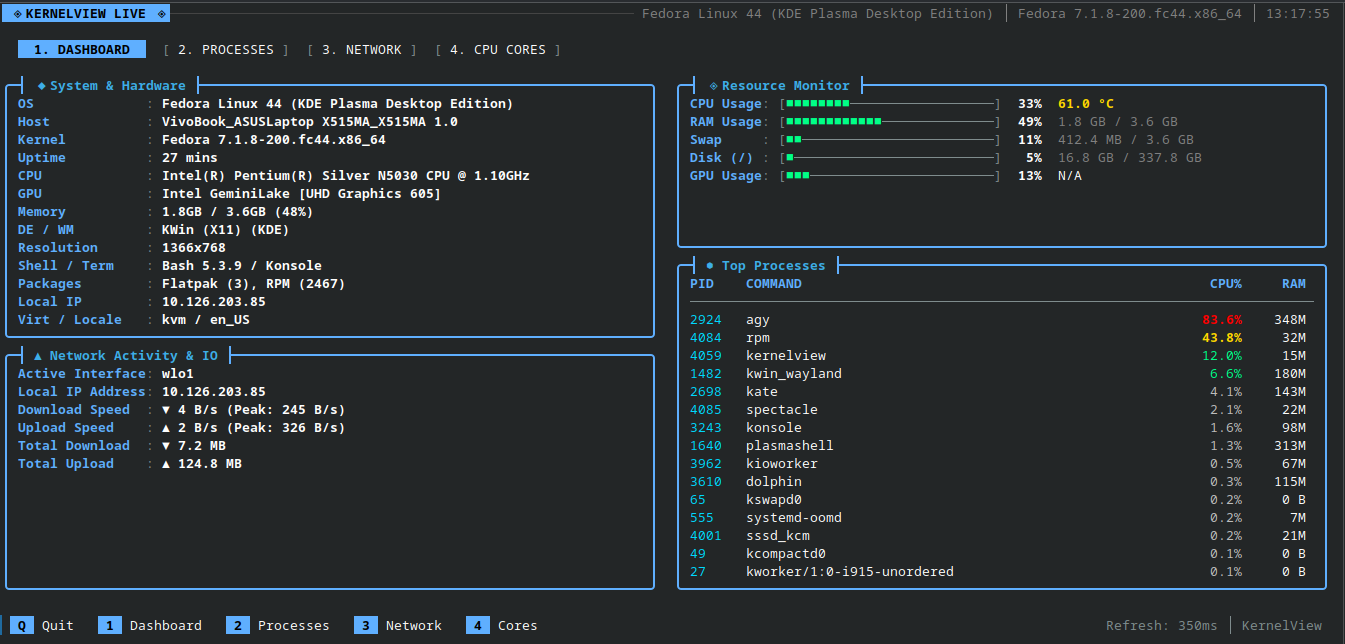1345x644 pixels.
Task: Click the 83.6% CPU value for agy
Action: click(x=1222, y=319)
